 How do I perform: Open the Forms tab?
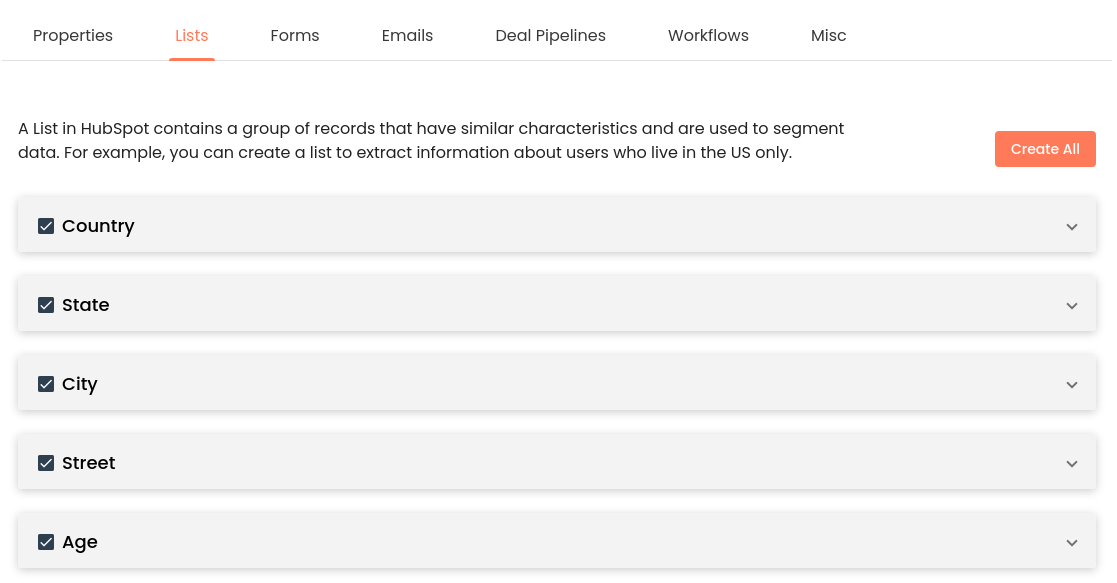click(294, 35)
